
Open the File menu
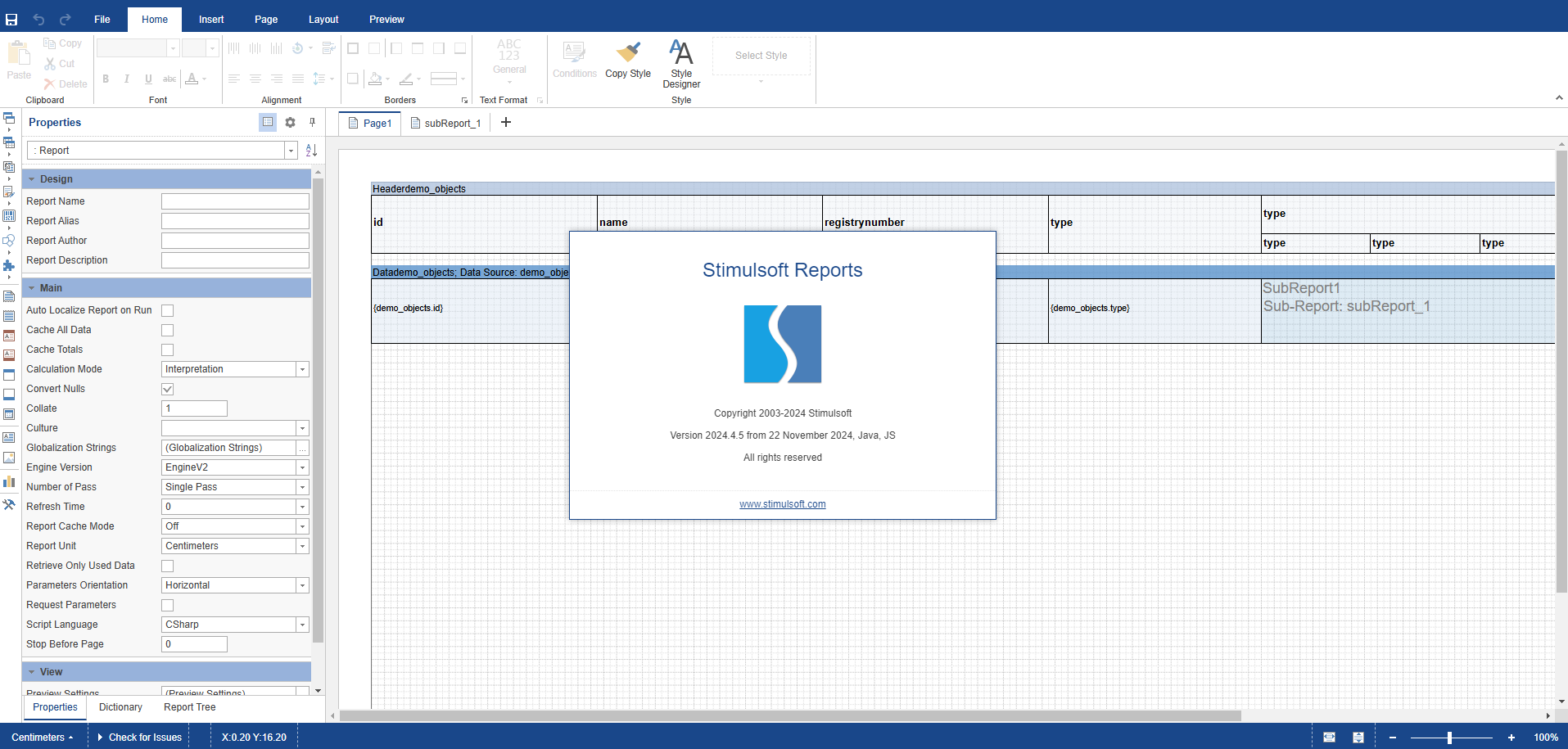[x=102, y=20]
